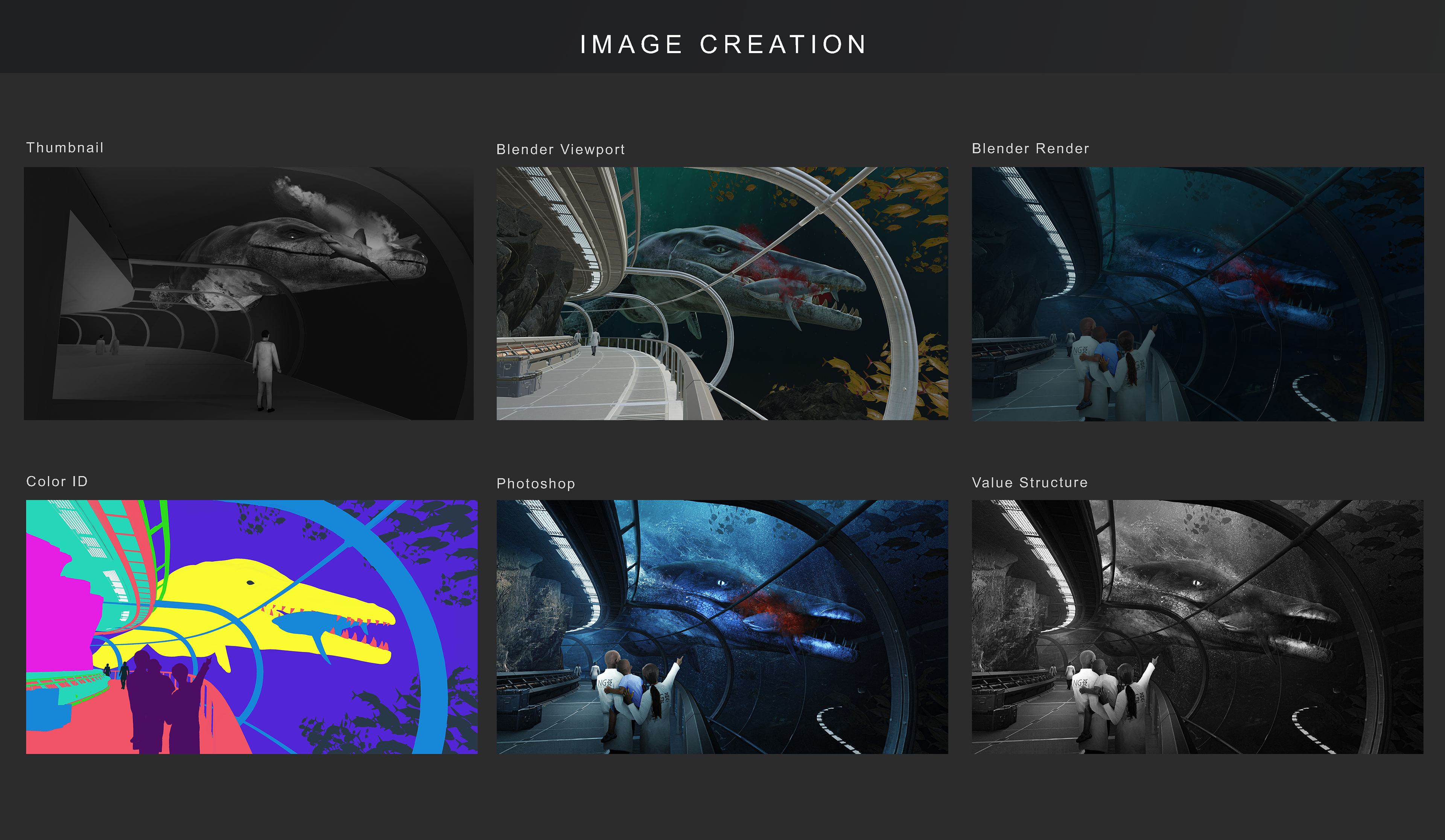Click the Thumbnail label text

(65, 147)
